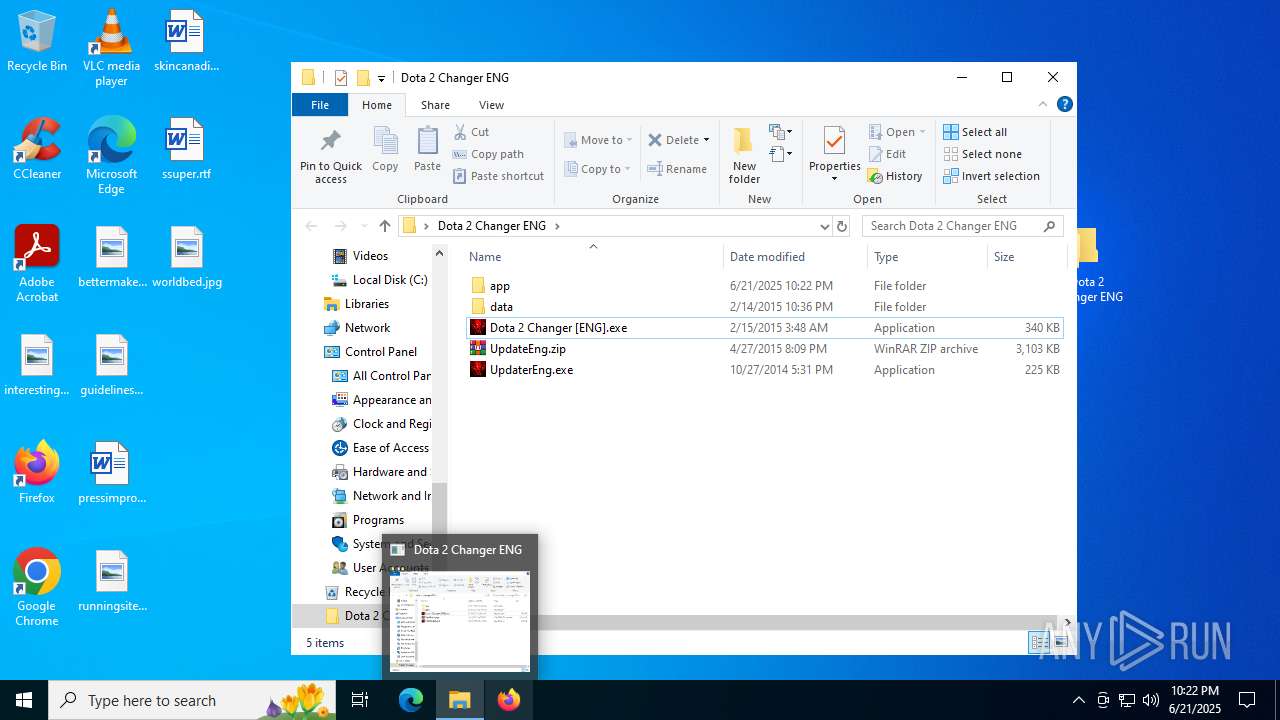Open Task View on taskbar
Viewport: 1280px width, 720px height.
pyautogui.click(x=361, y=700)
